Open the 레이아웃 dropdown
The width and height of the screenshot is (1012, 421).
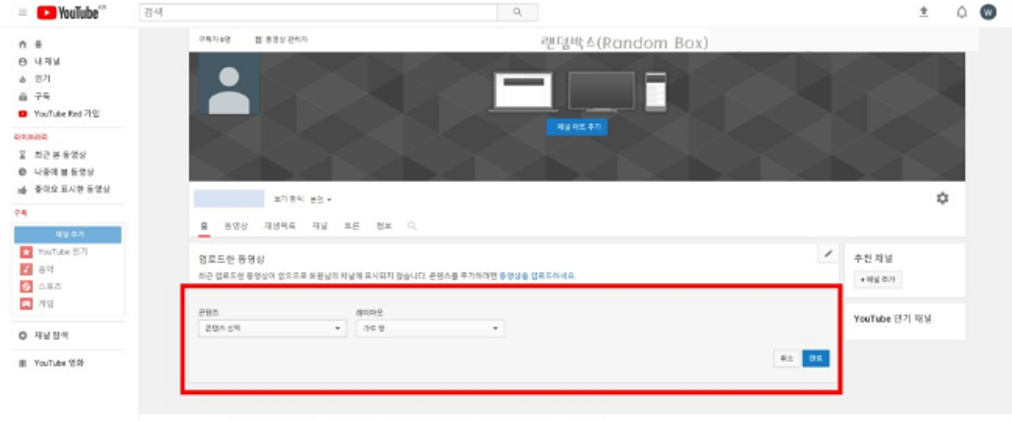coord(430,329)
